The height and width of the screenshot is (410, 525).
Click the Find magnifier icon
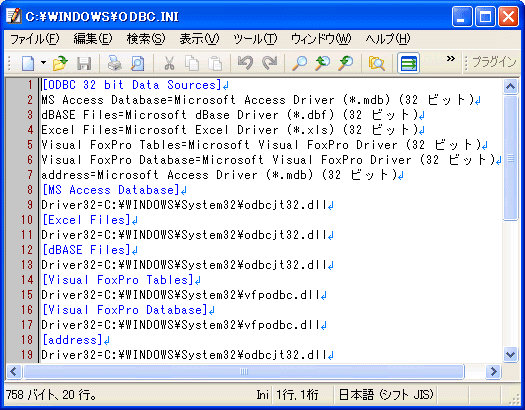pos(299,63)
